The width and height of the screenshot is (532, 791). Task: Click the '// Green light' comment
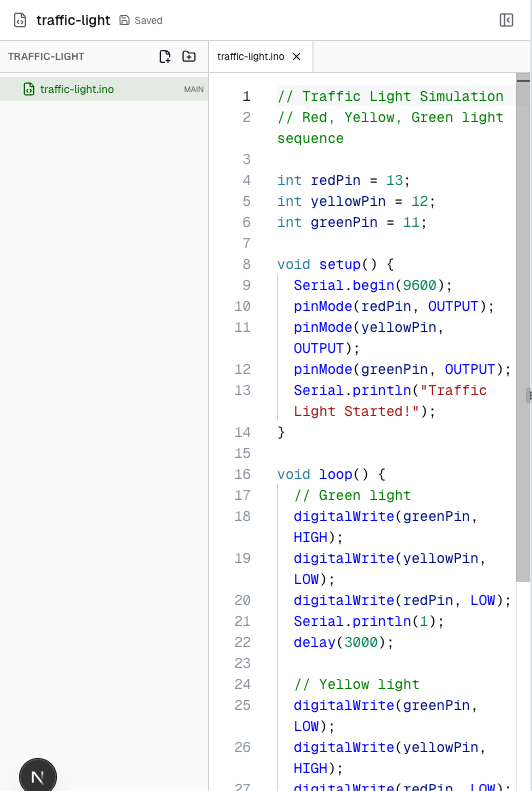pos(352,495)
